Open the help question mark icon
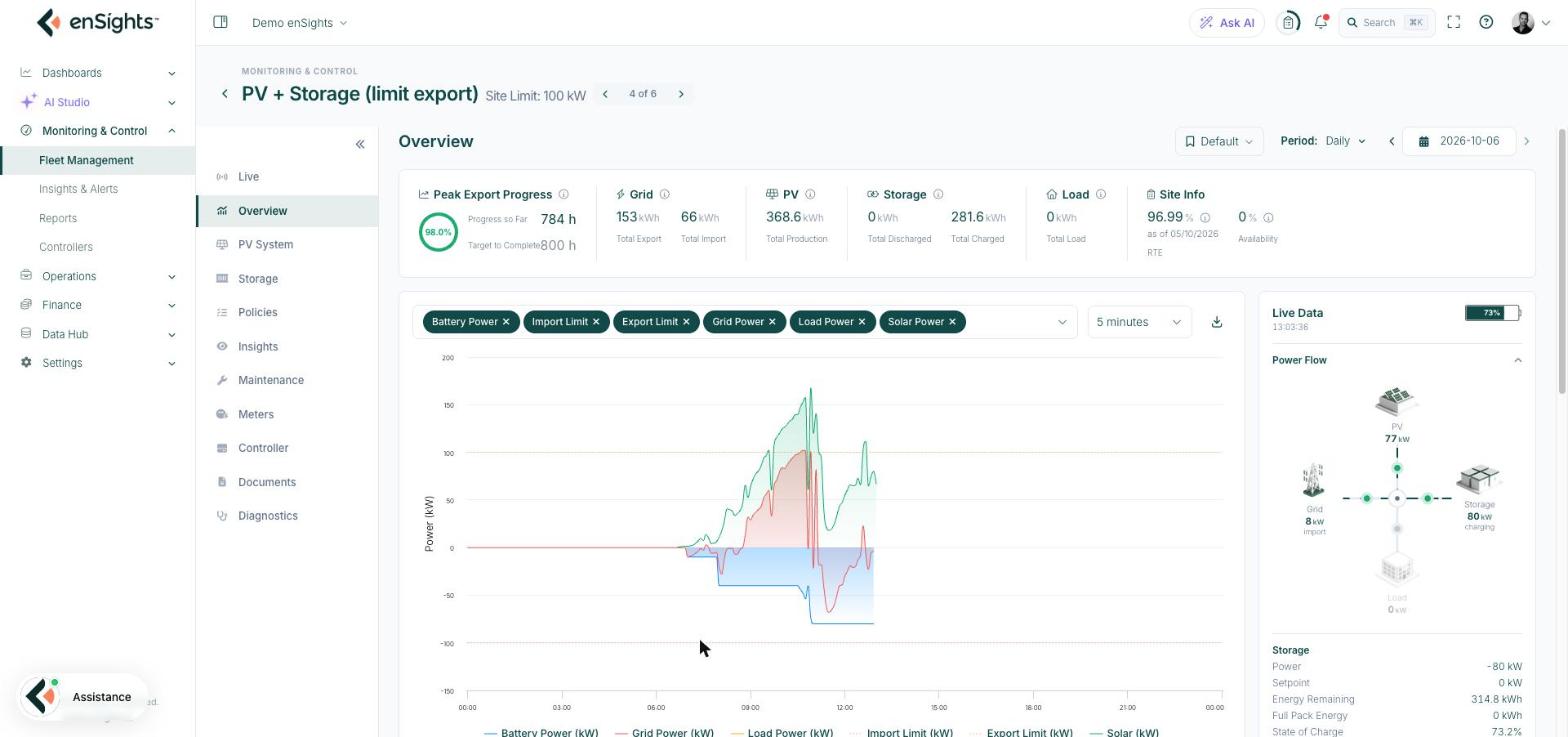The image size is (1568, 737). pyautogui.click(x=1486, y=22)
